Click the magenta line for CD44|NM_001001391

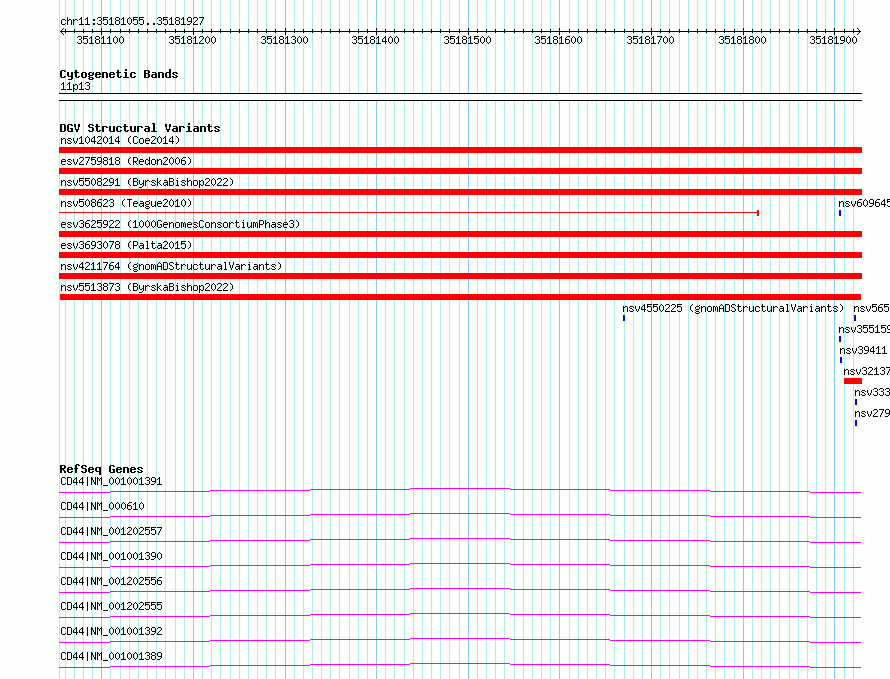[460, 491]
